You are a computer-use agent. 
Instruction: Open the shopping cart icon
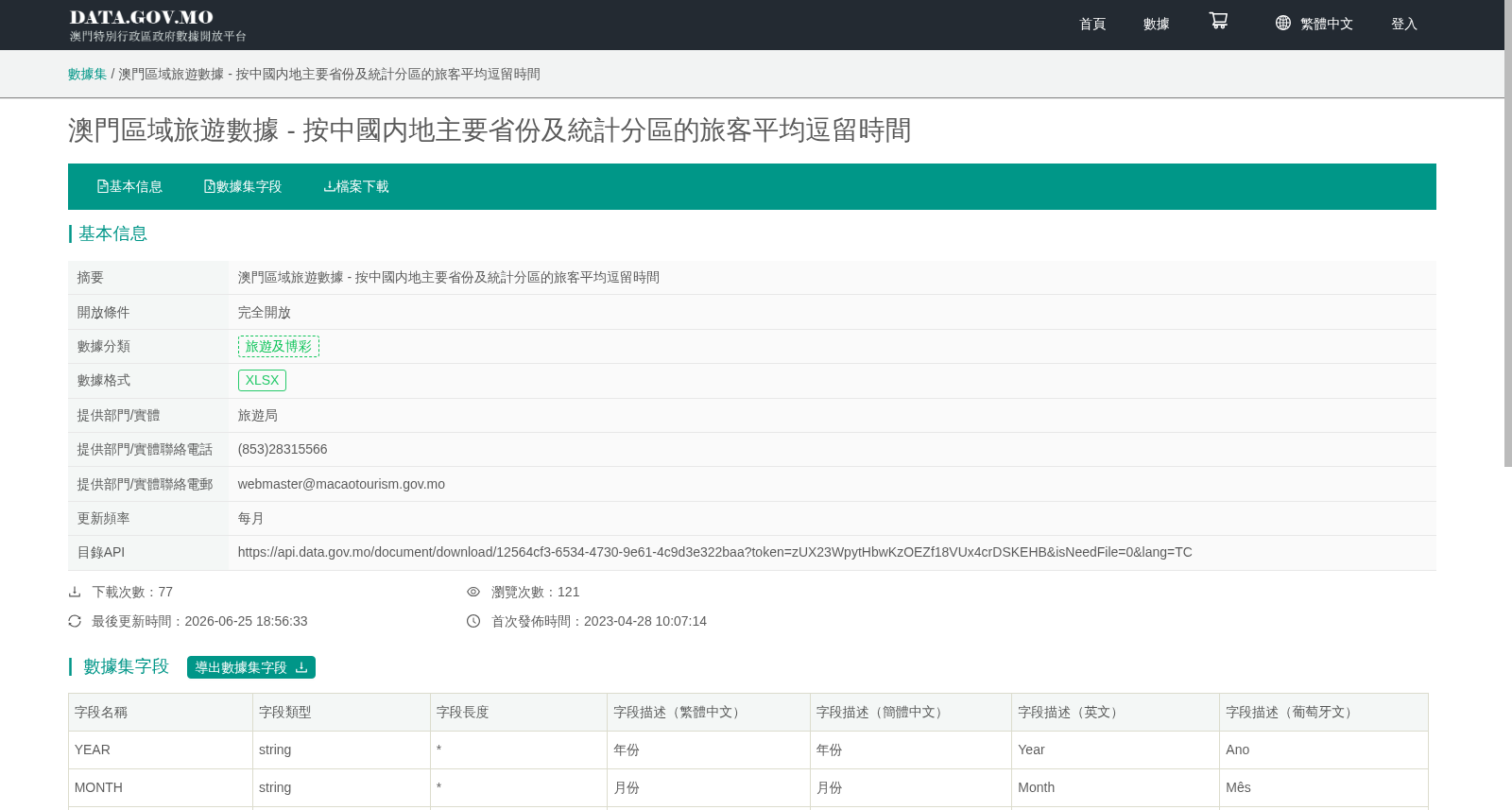click(x=1218, y=21)
